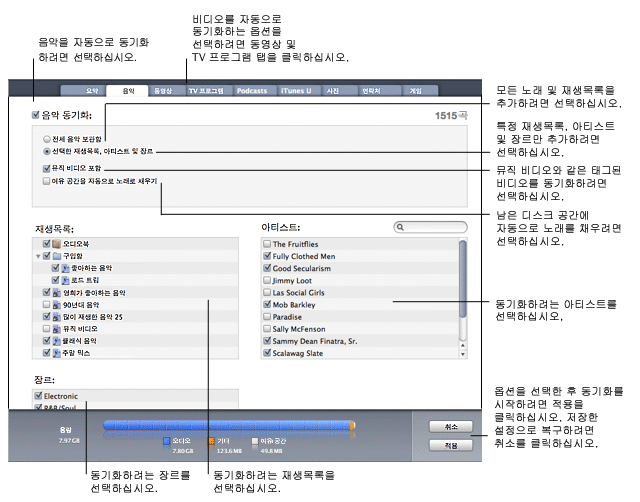Click the artist list scroll-down arrow
640x502 pixels.
(462, 354)
